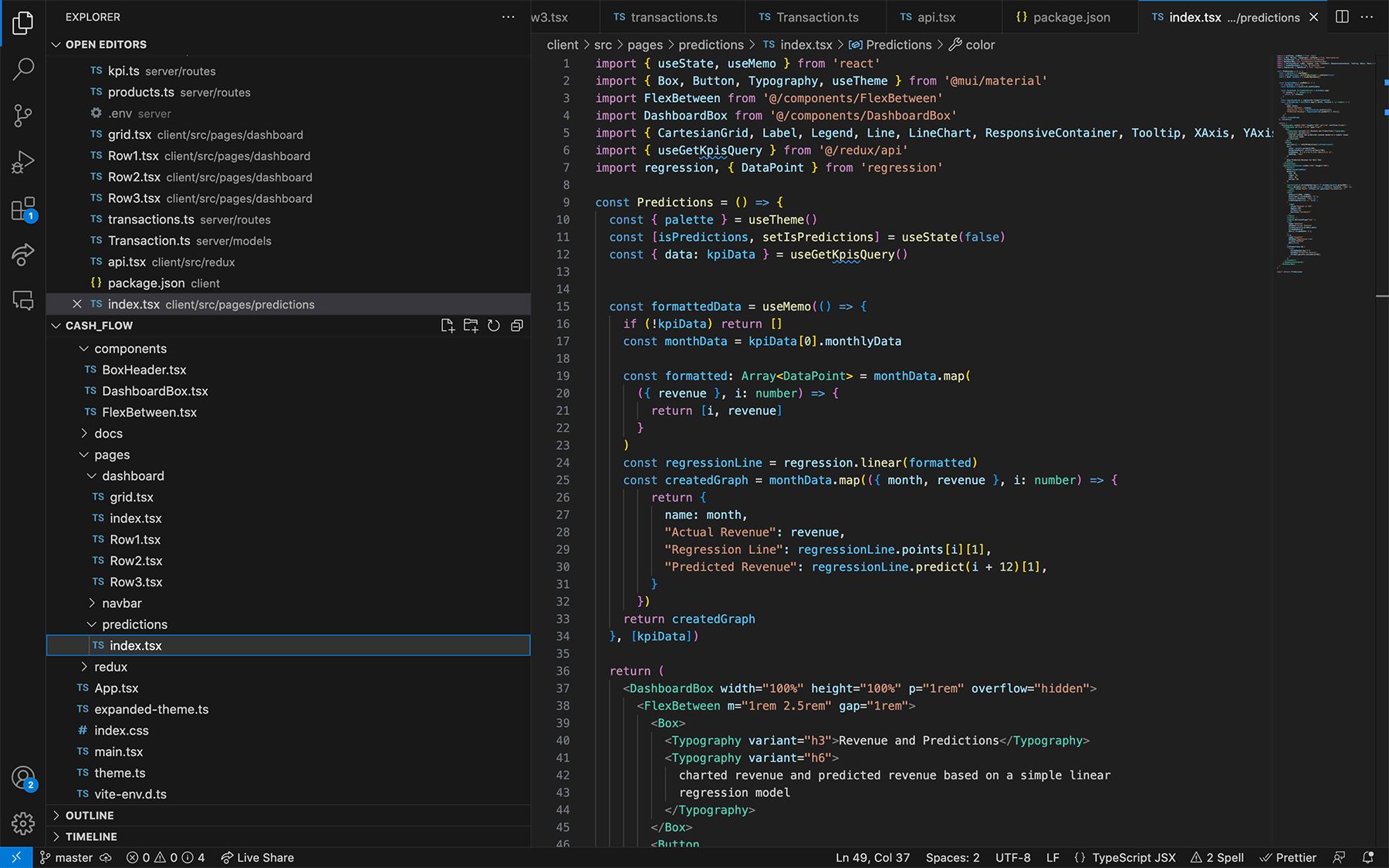Expand the TIMELINE section
Image resolution: width=1389 pixels, height=868 pixels.
click(289, 836)
